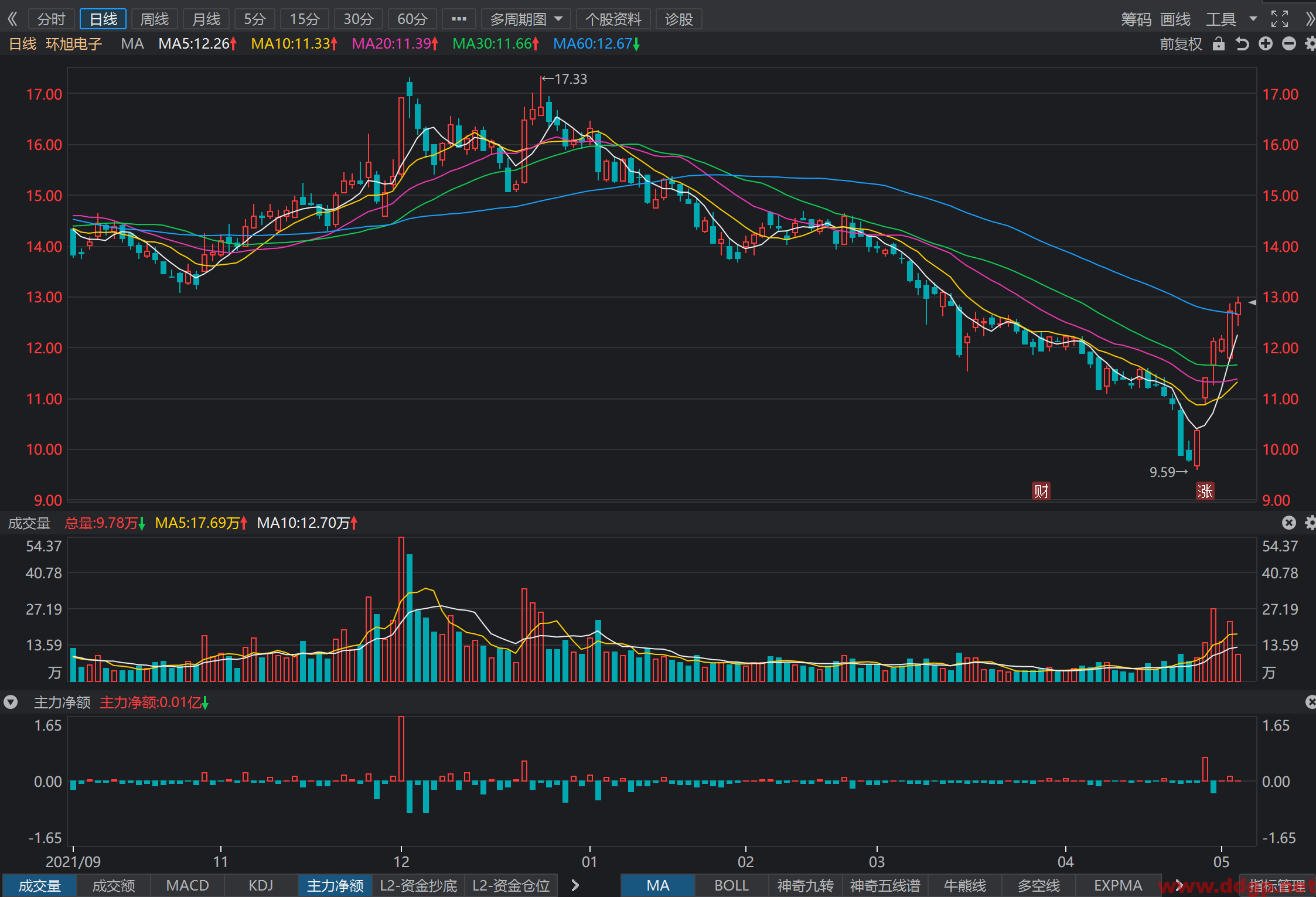Click volume MA10:12.70万 readout
The height and width of the screenshot is (897, 1316).
click(x=307, y=523)
